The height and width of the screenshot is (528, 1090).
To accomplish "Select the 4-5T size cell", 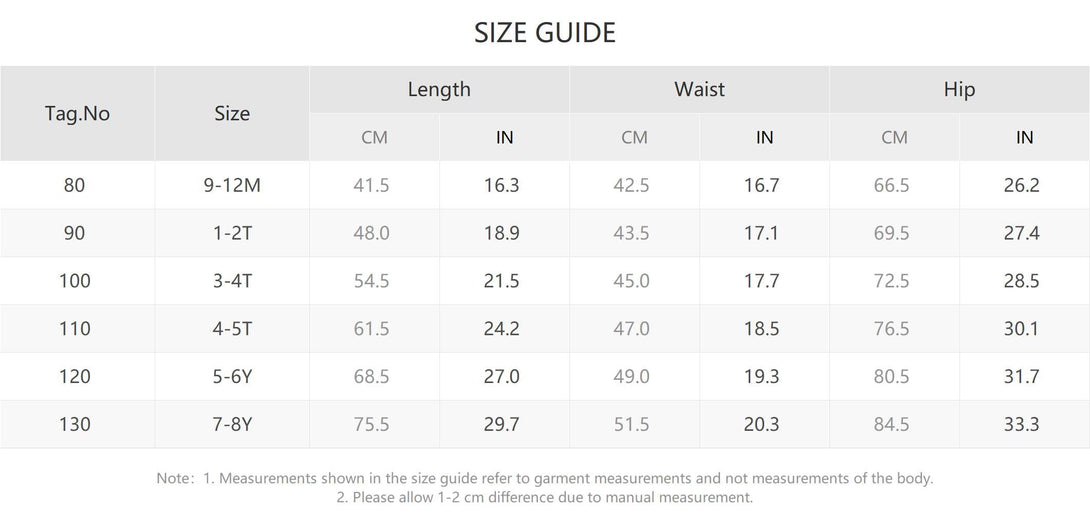I will point(232,329).
